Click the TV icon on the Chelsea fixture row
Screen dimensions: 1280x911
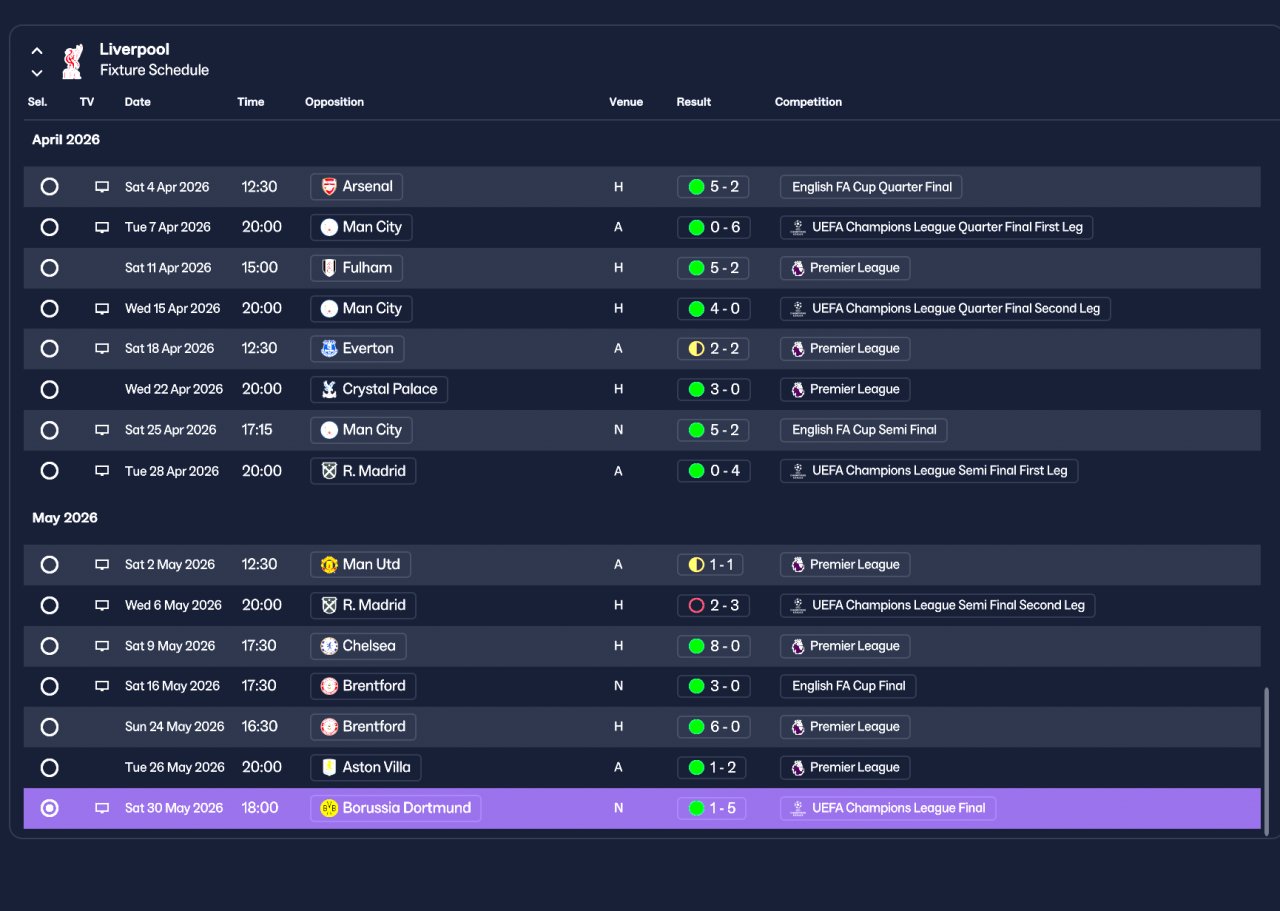pyautogui.click(x=102, y=646)
